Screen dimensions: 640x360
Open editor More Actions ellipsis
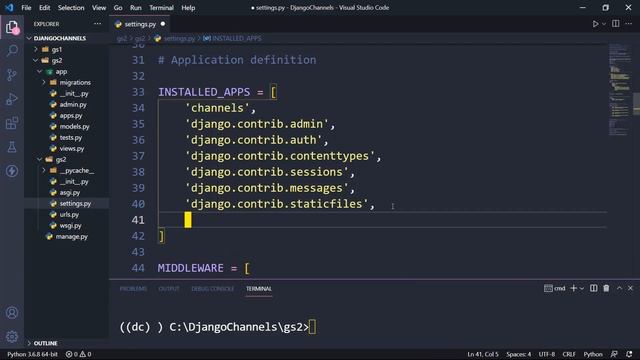tap(629, 24)
